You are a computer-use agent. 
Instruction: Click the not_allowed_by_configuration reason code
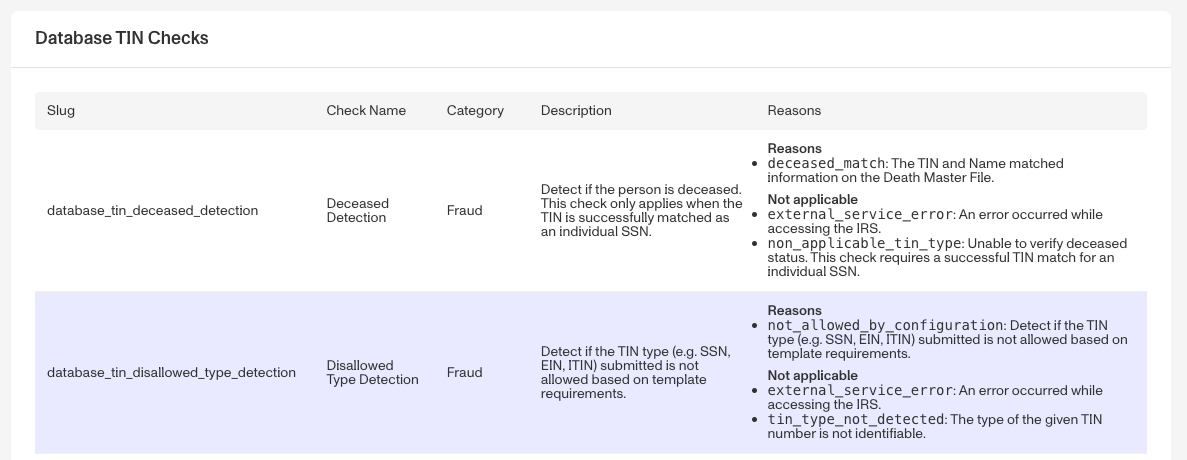[x=885, y=325]
